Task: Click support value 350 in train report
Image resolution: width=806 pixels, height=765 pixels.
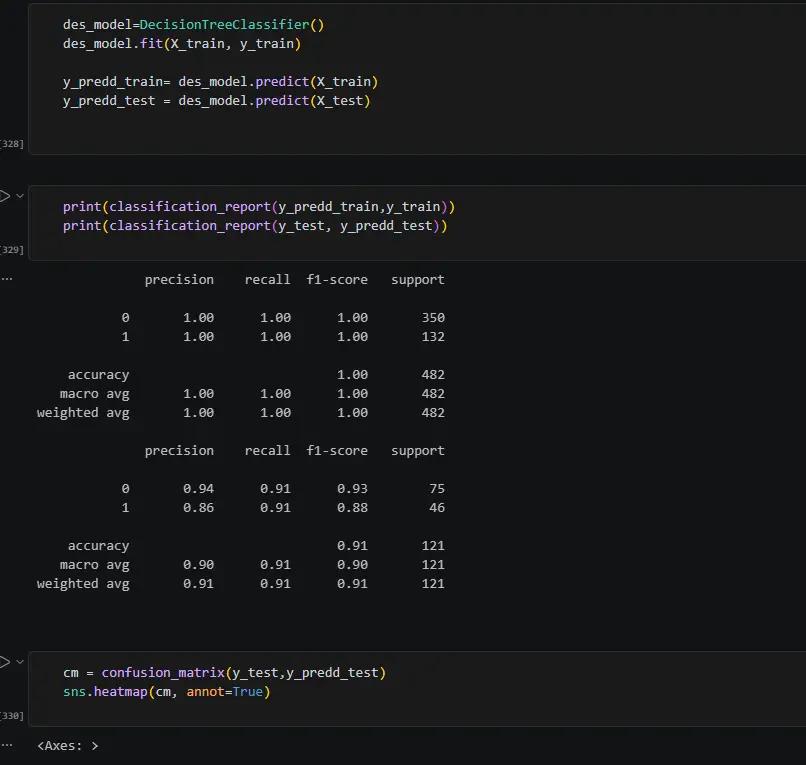Action: [x=433, y=318]
